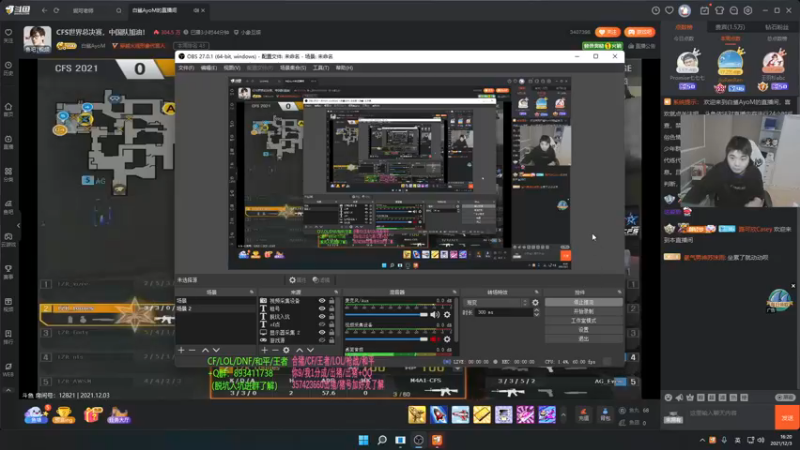Click the refresh icon in browser header

[57, 10]
